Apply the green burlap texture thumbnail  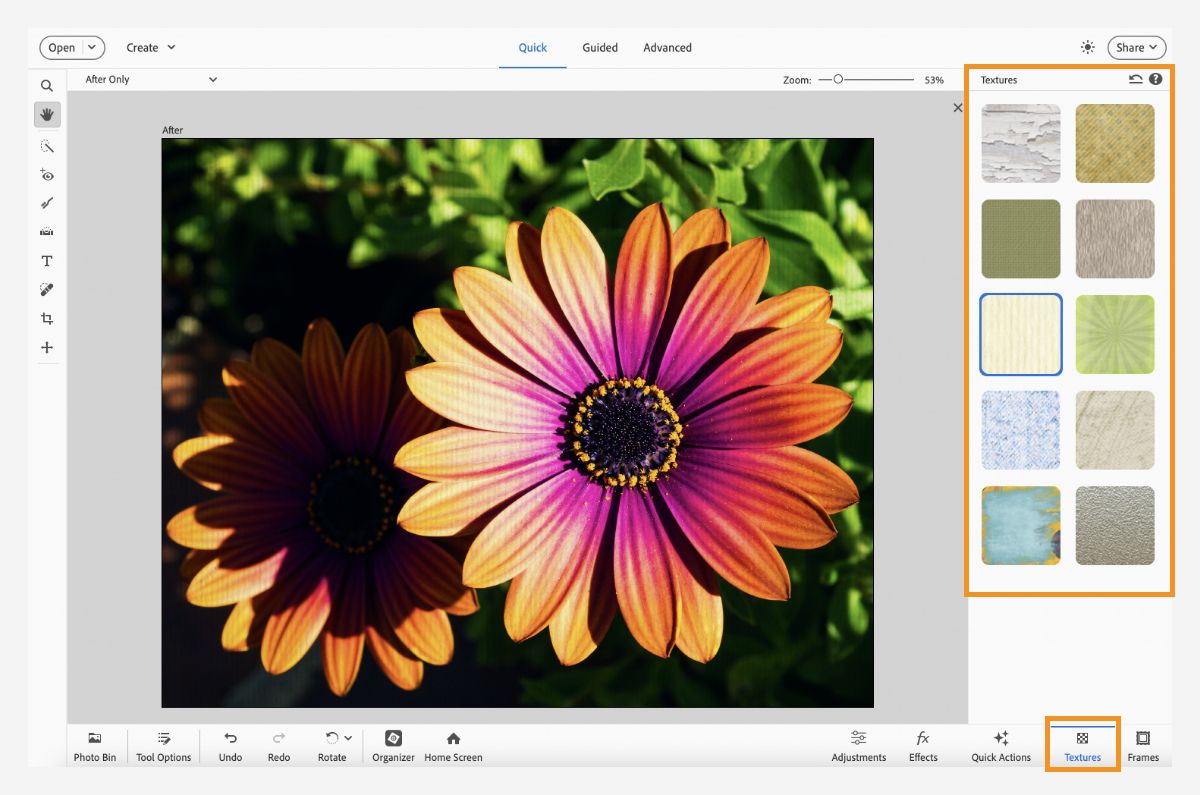coord(1020,239)
